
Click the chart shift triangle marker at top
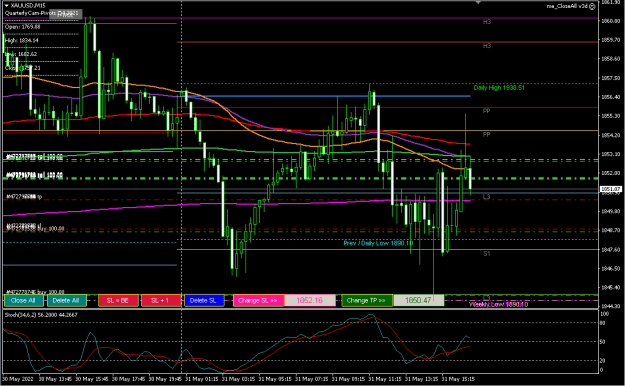tap(478, 2)
